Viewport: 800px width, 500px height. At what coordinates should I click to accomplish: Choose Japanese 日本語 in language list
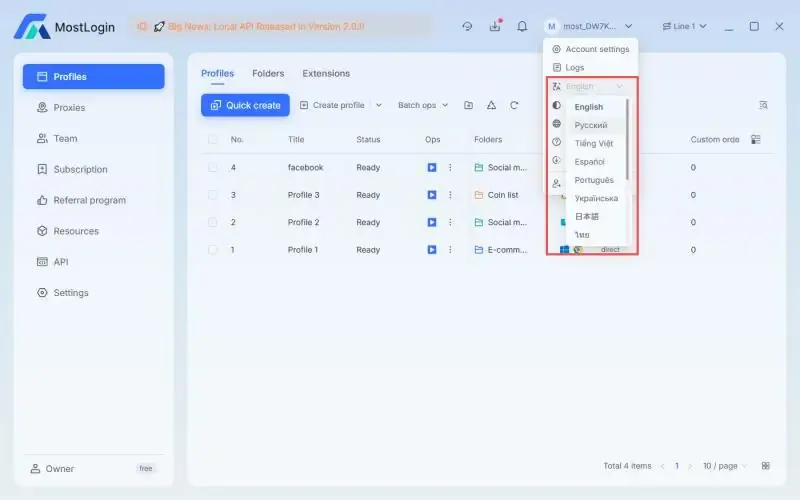[596, 216]
